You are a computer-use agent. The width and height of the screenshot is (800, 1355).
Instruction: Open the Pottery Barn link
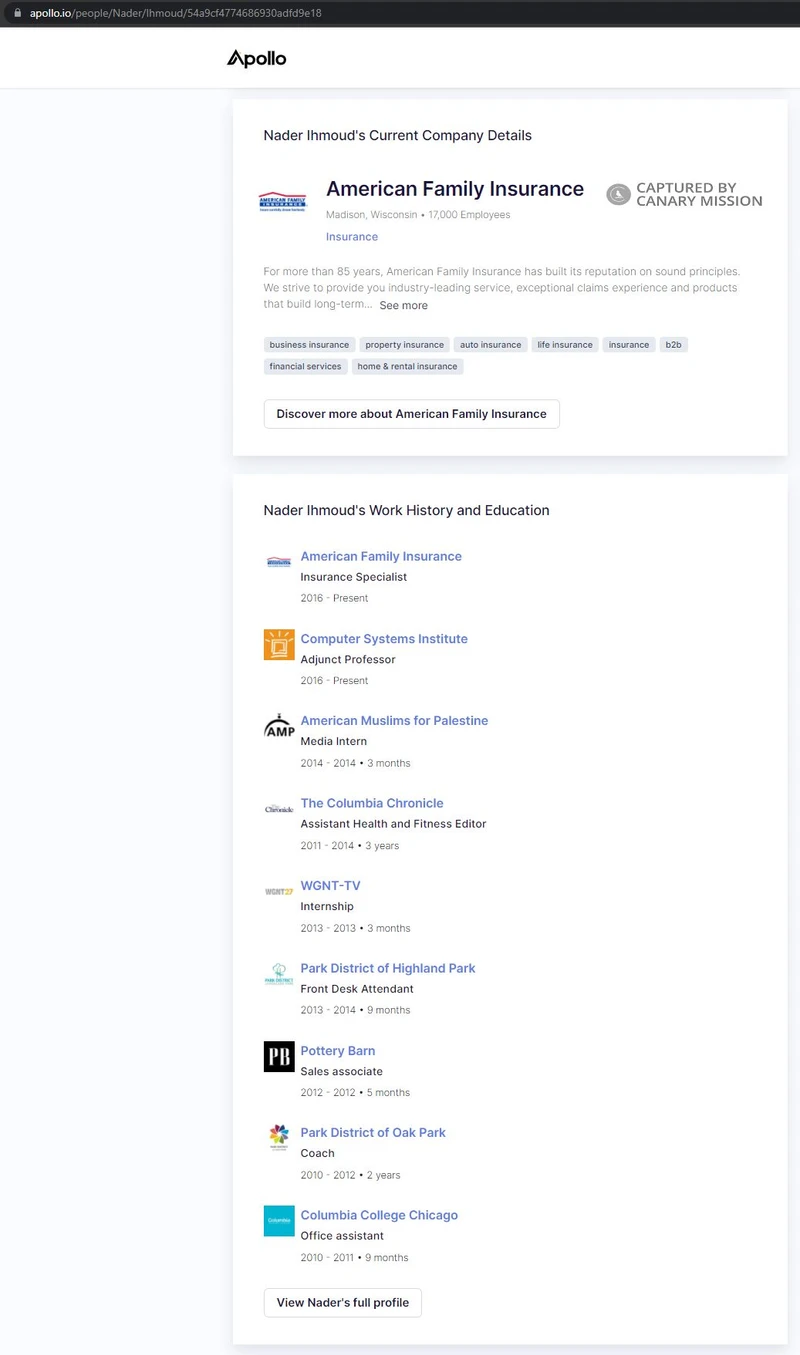338,1051
